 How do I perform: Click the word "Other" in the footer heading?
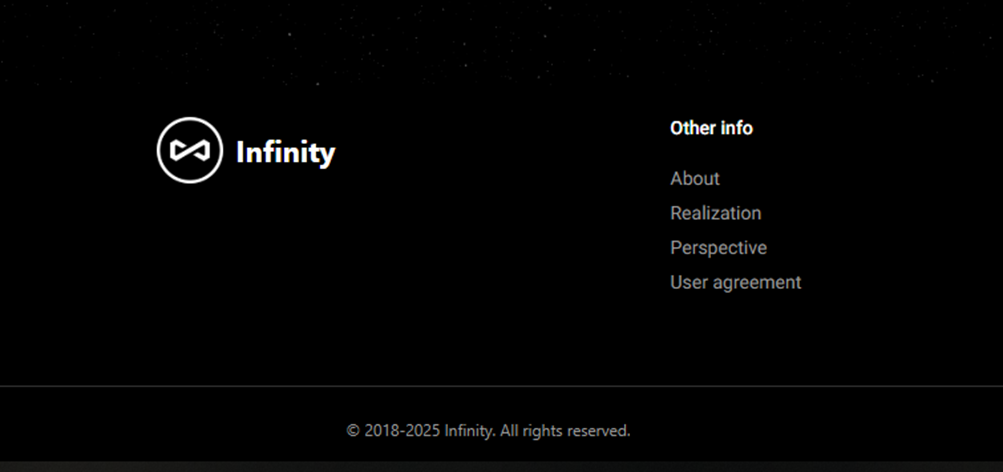692,128
